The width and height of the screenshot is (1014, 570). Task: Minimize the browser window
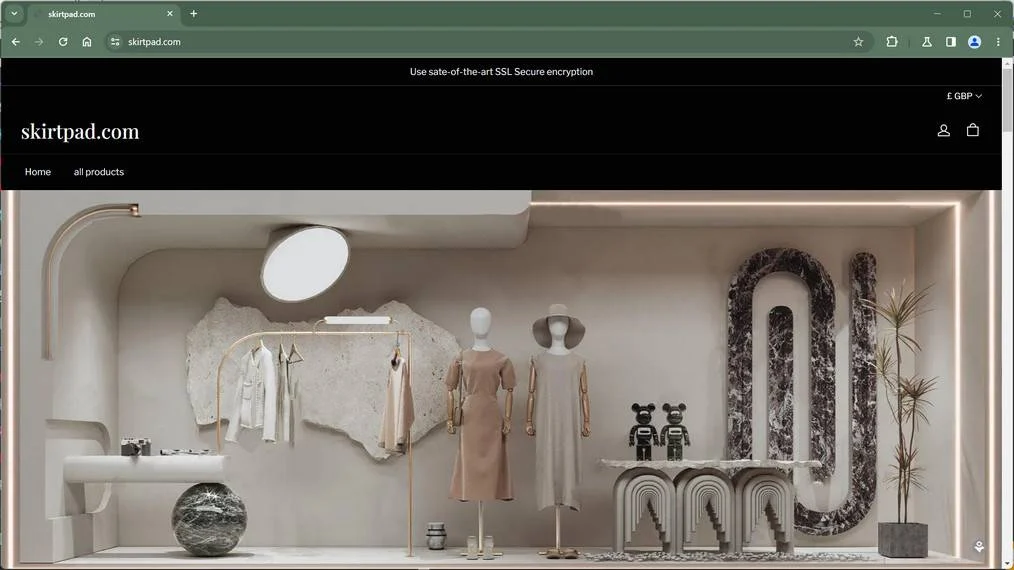[937, 14]
